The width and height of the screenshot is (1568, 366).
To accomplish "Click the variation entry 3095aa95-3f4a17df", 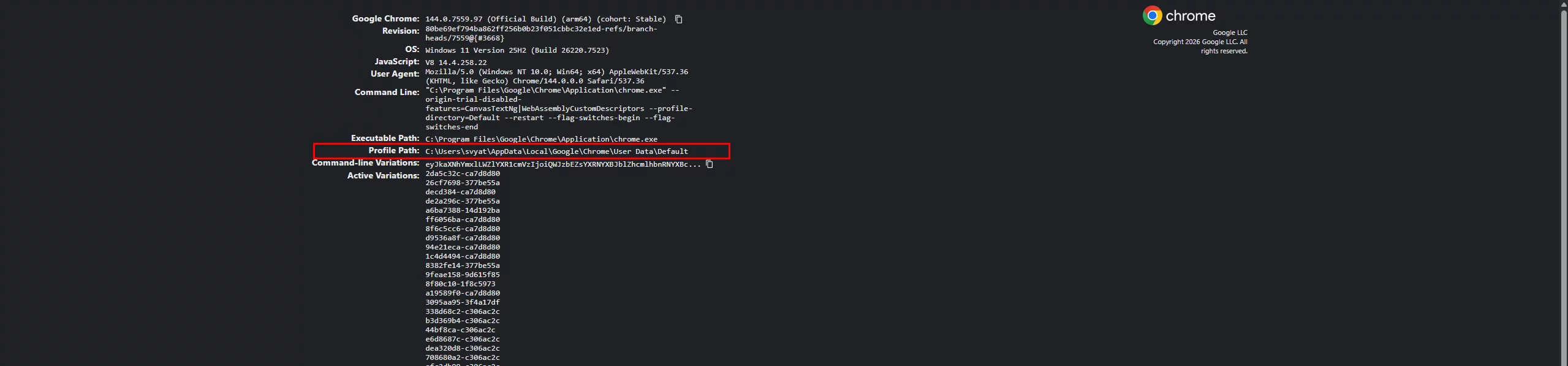I will pyautogui.click(x=463, y=302).
